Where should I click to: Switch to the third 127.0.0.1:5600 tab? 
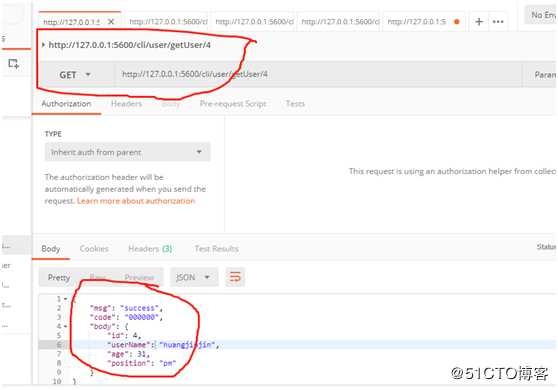click(x=254, y=22)
